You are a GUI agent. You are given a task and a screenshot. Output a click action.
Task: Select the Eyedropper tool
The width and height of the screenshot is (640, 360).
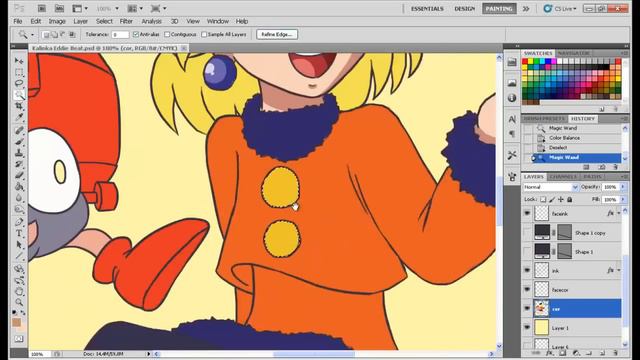[x=19, y=118]
